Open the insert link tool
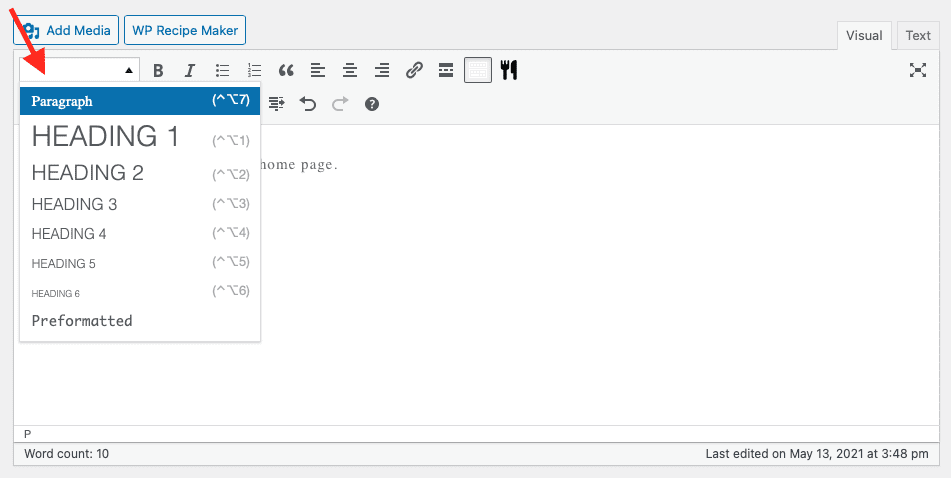This screenshot has width=951, height=478. point(414,70)
